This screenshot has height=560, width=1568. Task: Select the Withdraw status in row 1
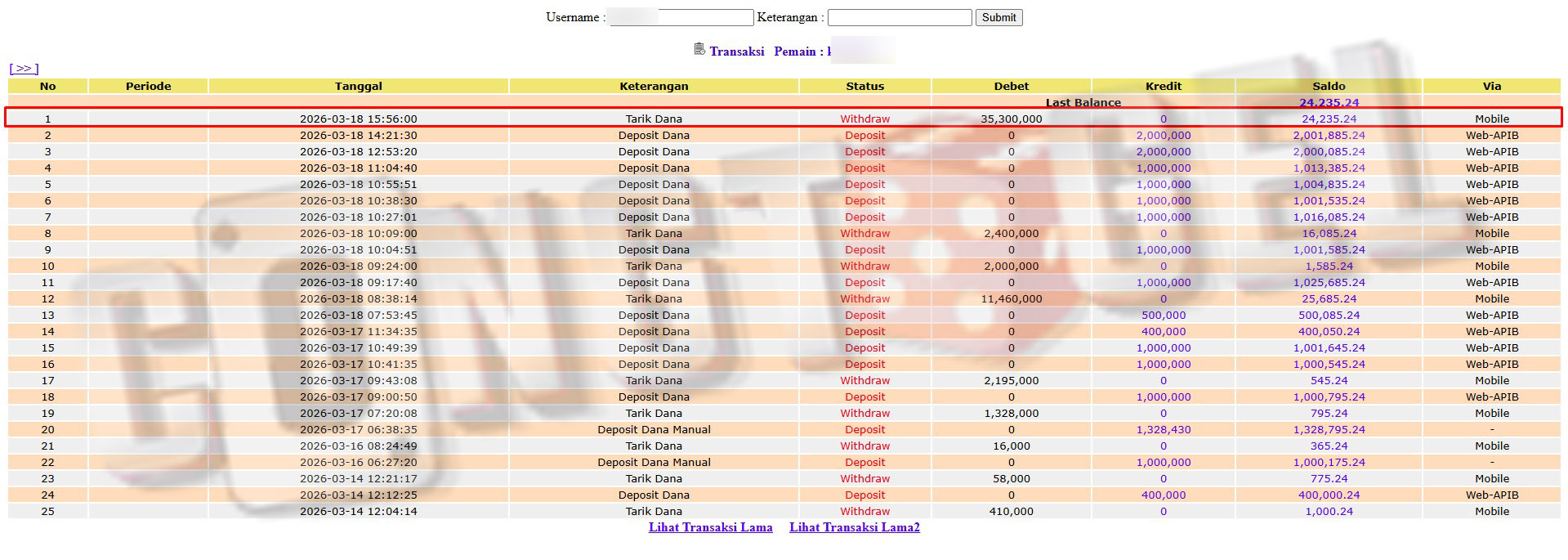point(864,119)
